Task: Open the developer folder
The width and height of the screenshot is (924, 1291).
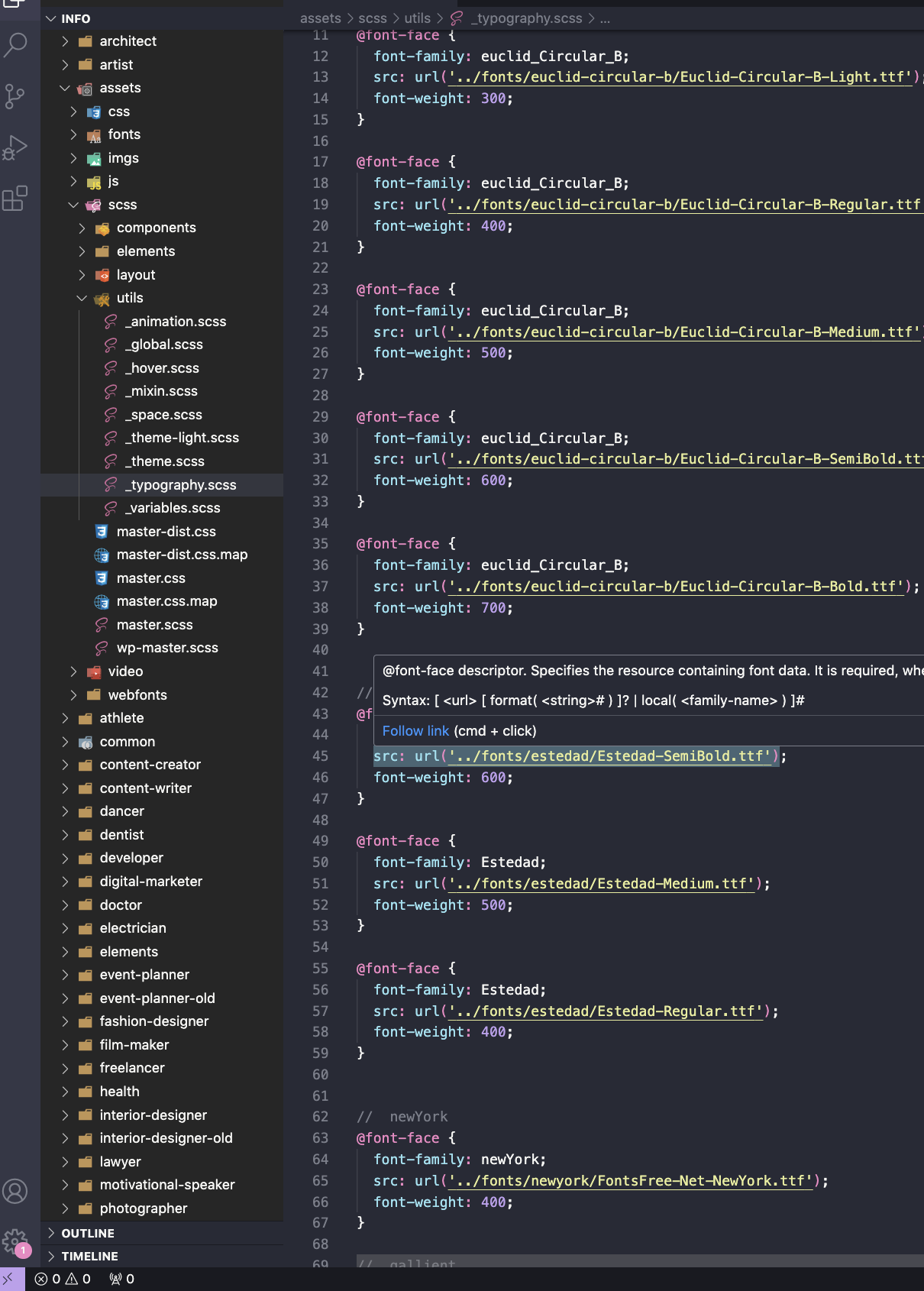Action: tap(131, 858)
